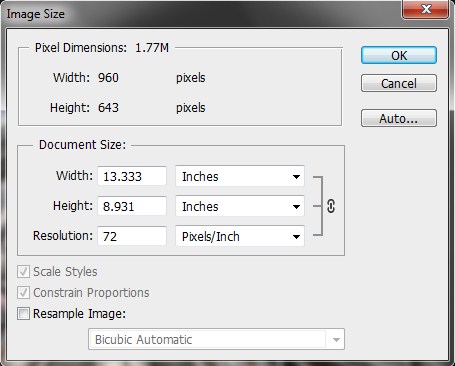Expand the Pixels/Inch resolution units dropdown
This screenshot has width=455, height=366.
click(240, 236)
